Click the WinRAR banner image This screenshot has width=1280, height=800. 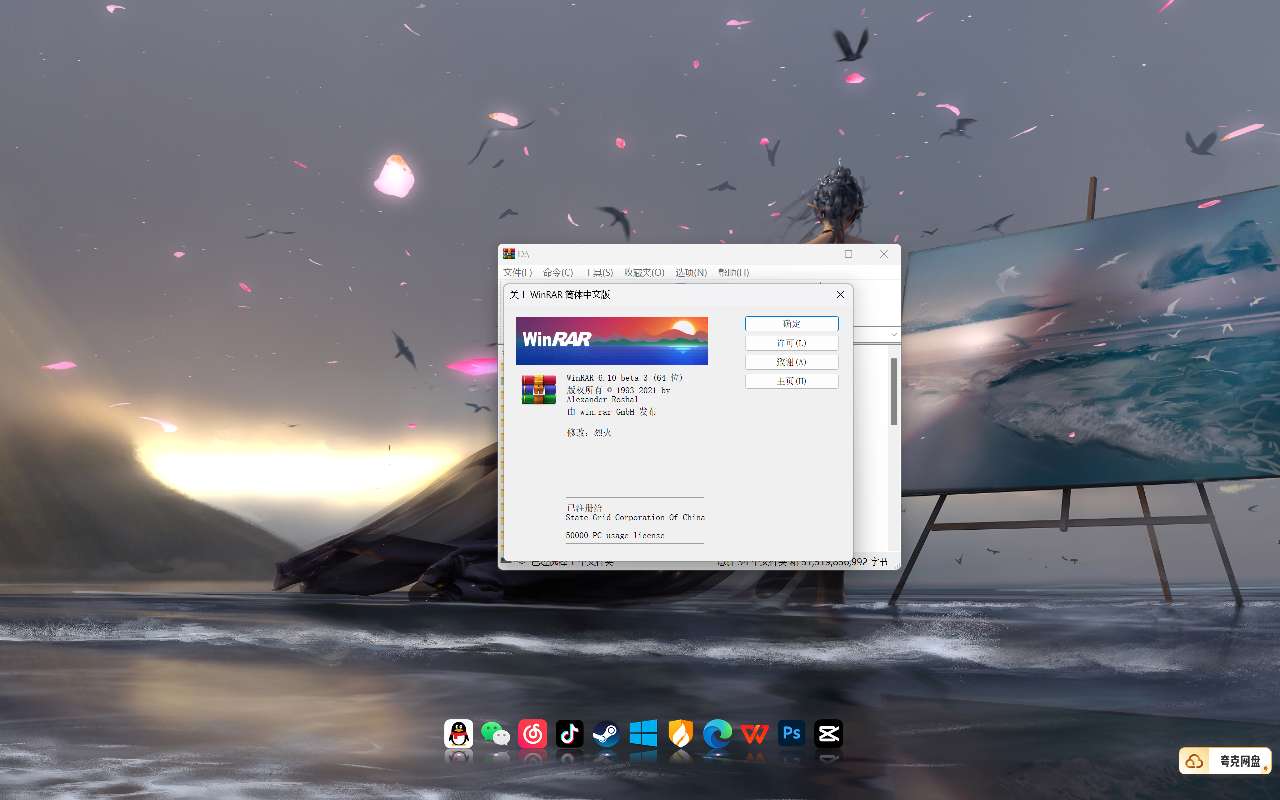tap(612, 341)
